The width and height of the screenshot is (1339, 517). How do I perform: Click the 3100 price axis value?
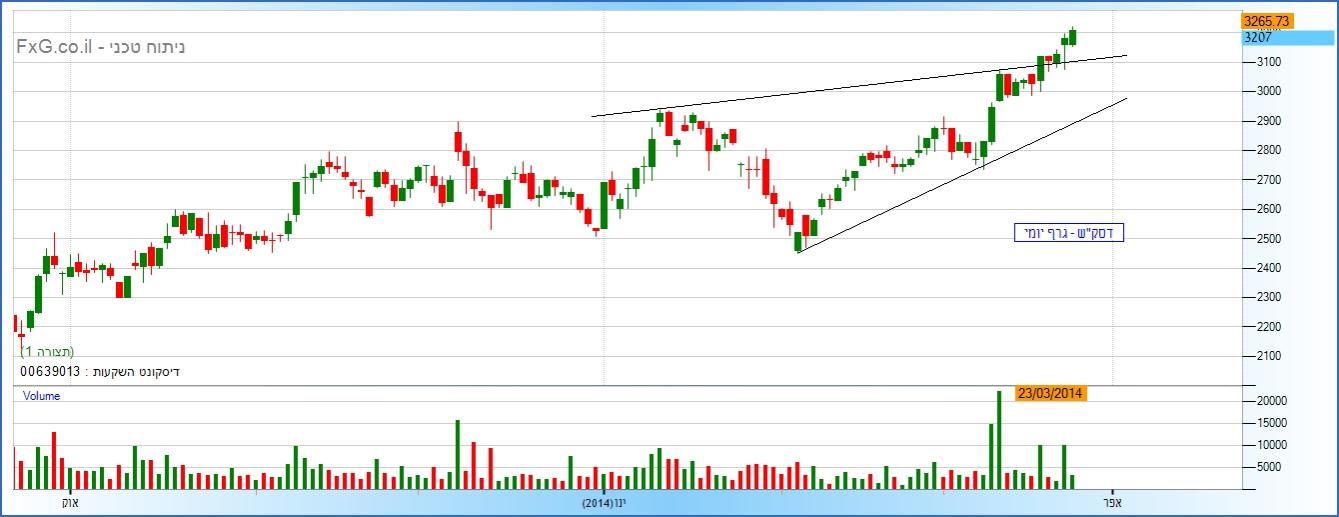click(1267, 62)
